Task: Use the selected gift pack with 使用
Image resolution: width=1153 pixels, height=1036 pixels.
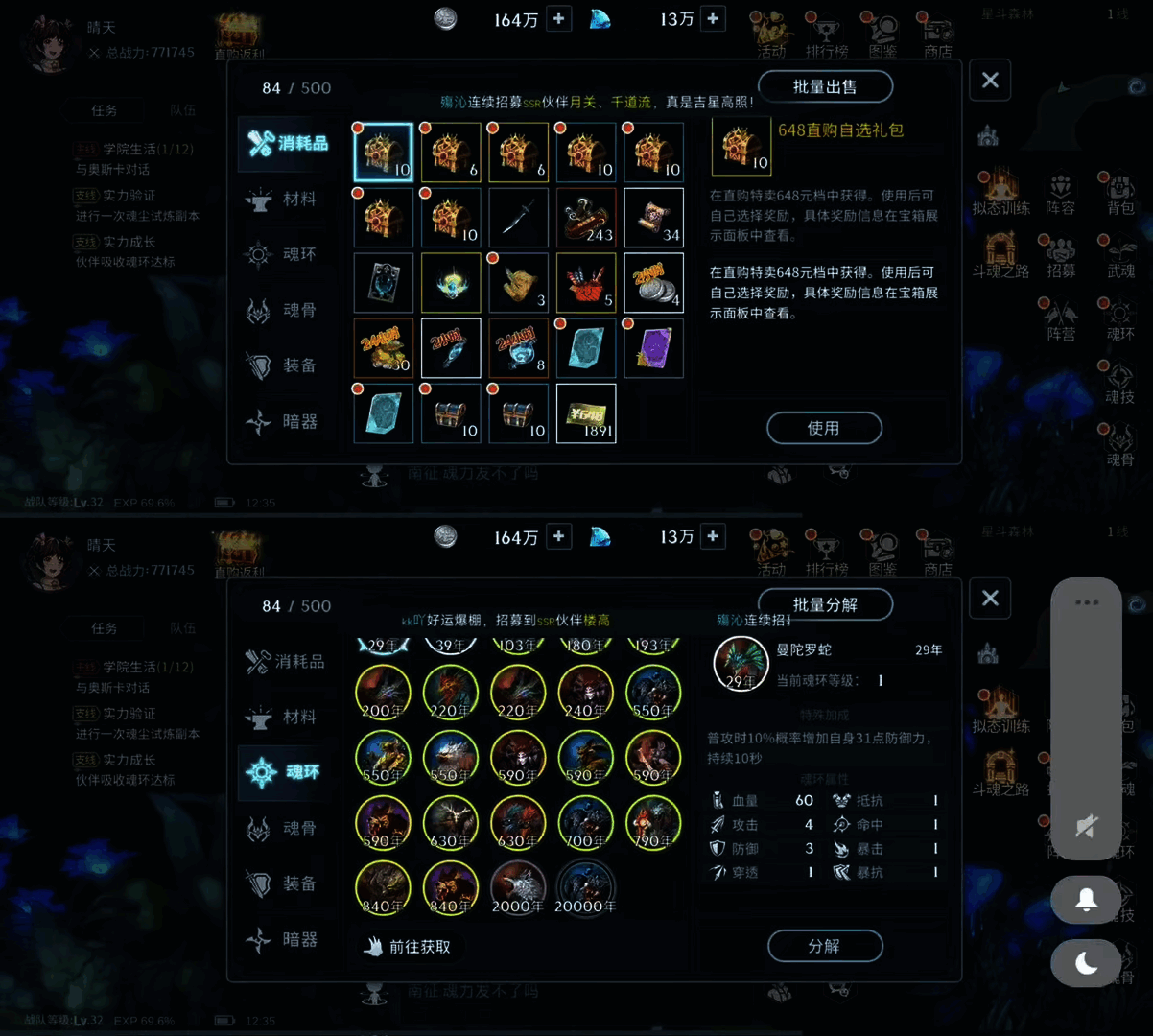Action: (824, 428)
